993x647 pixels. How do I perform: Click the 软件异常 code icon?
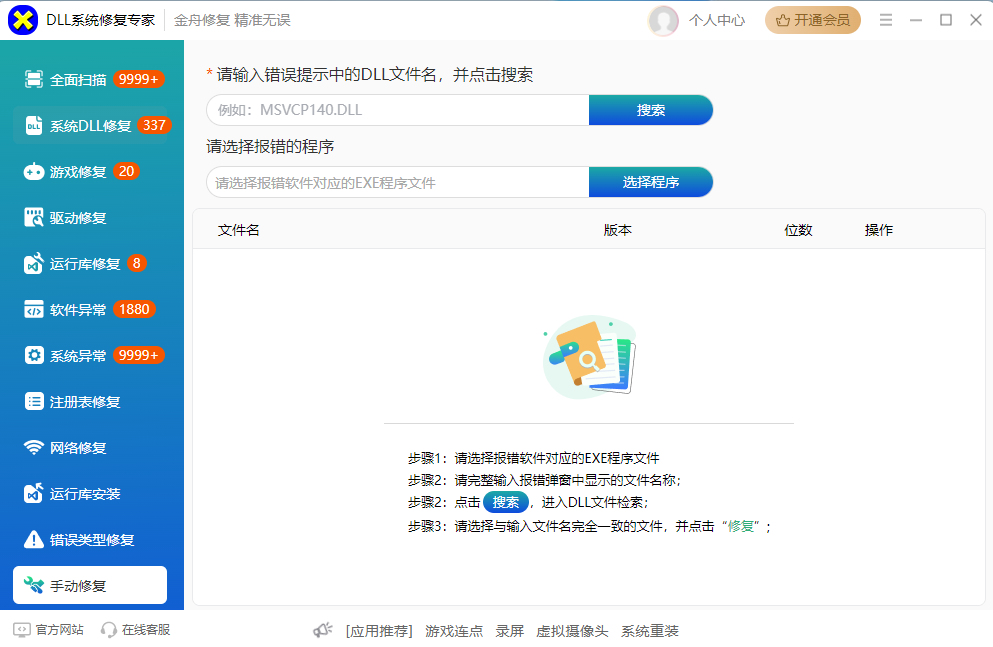pos(34,310)
